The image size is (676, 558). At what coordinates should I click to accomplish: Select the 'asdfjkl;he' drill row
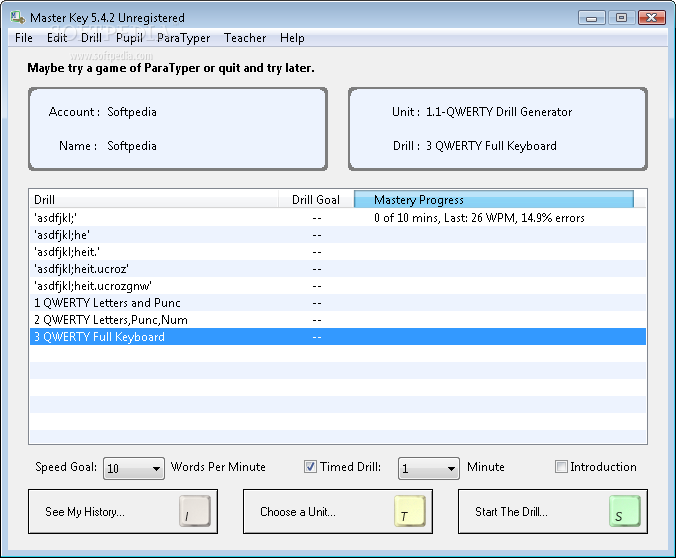338,235
